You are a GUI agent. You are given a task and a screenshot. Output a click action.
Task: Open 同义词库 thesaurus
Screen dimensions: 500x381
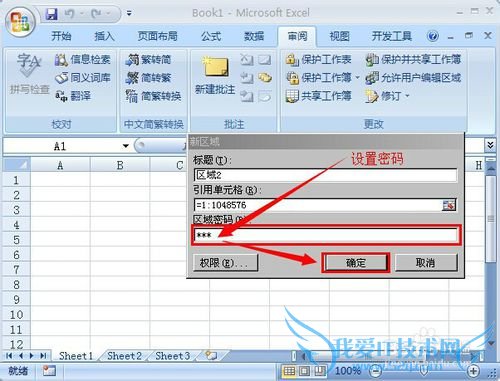(82, 78)
